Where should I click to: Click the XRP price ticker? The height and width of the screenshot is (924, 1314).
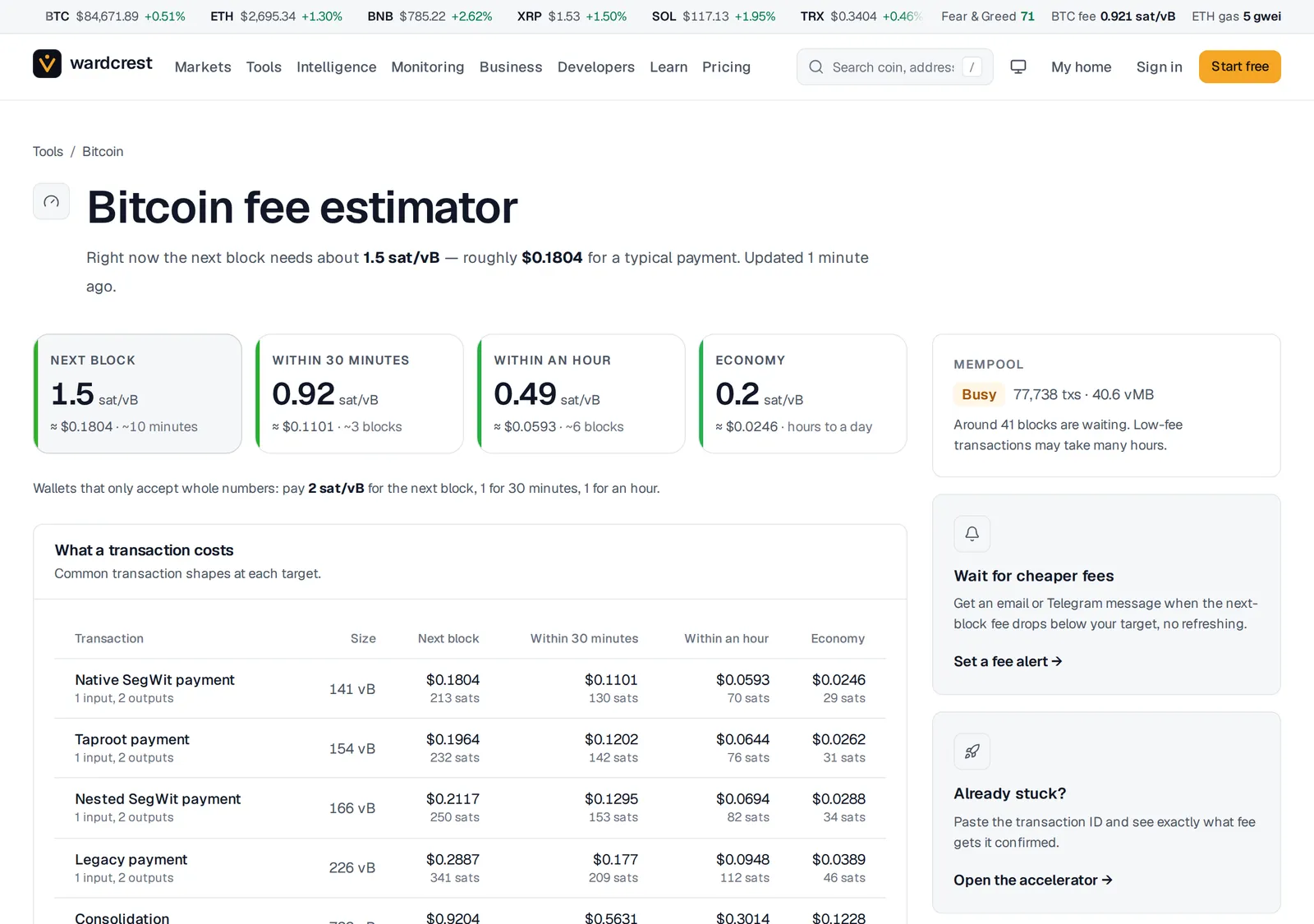(x=572, y=16)
